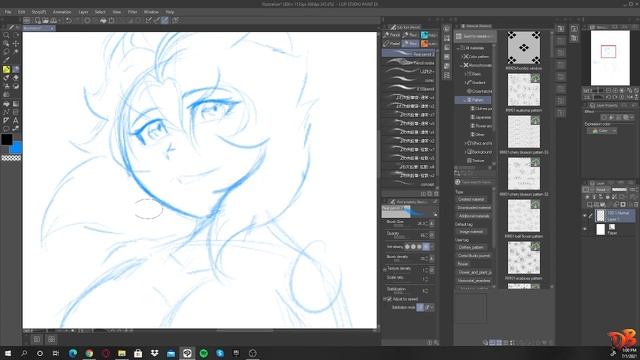
Task: Click the Save icon in command bar
Action: pos(53,20)
